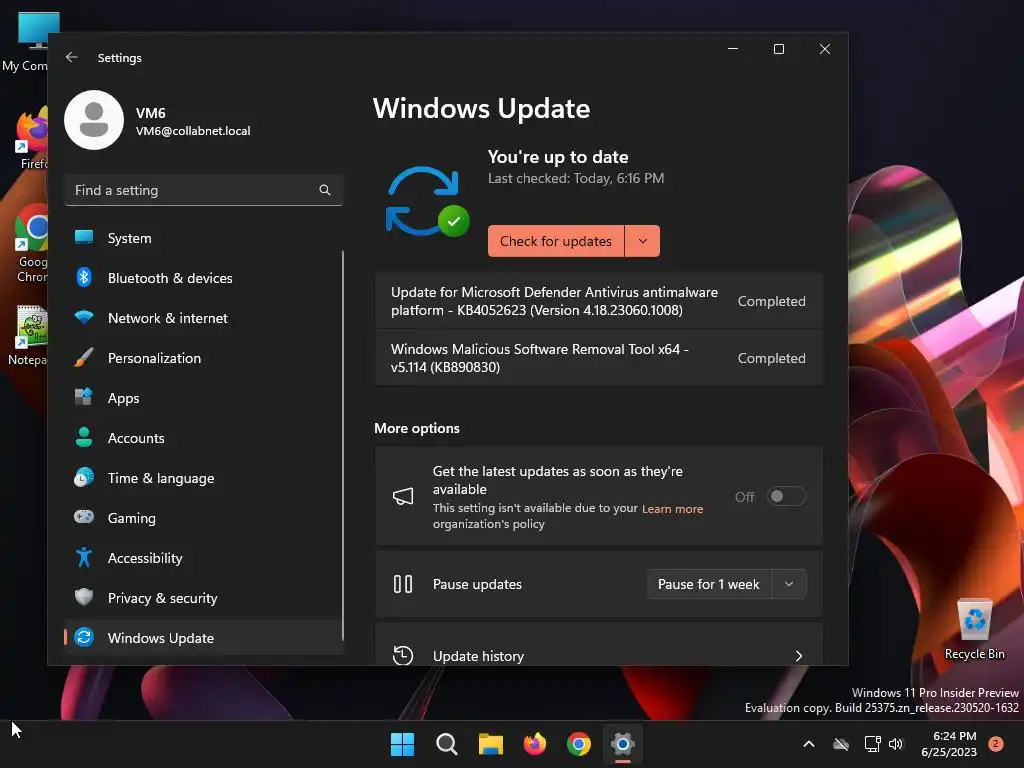The image size is (1024, 768).
Task: Click the search magnifier in Find a setting
Action: (x=325, y=190)
